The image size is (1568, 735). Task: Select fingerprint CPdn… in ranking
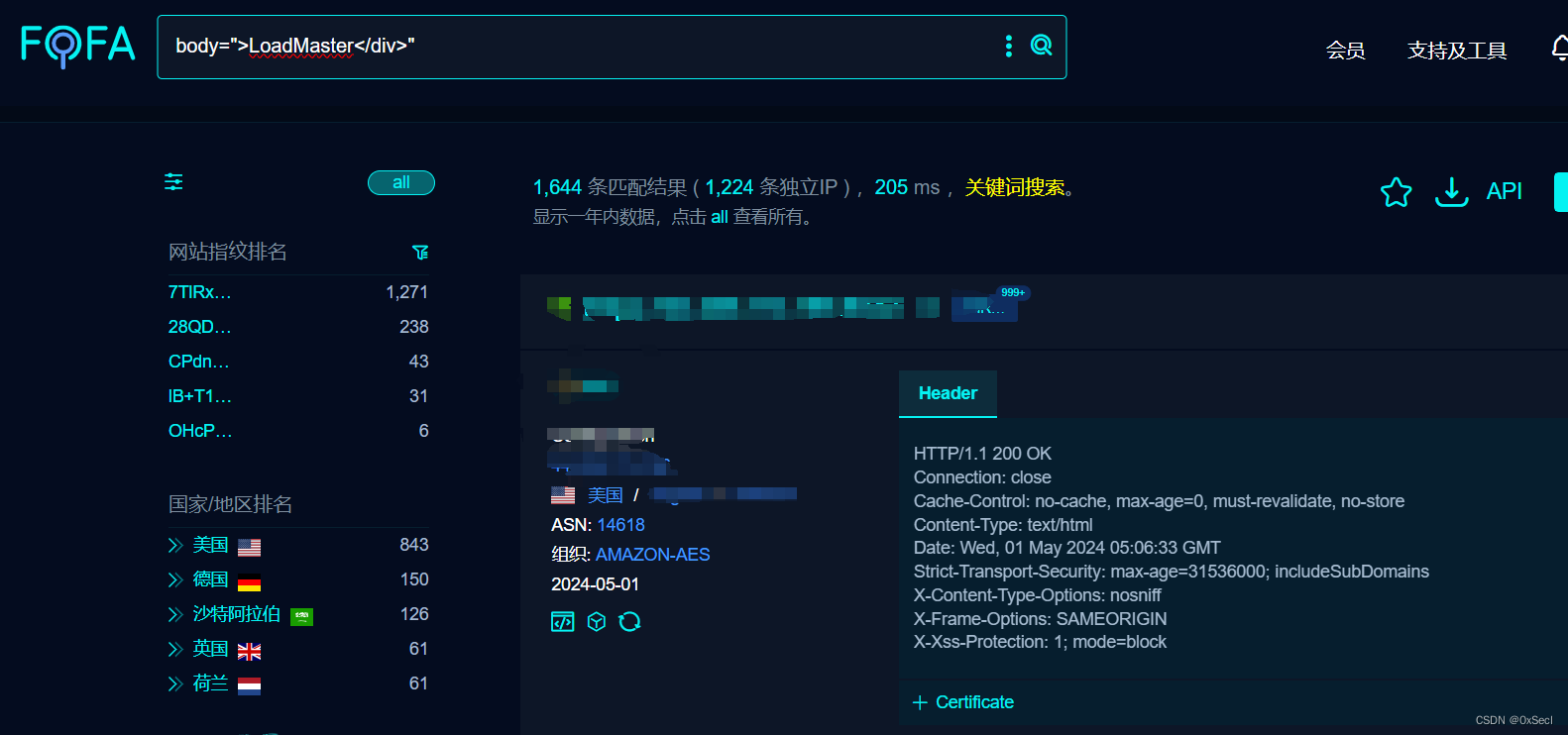point(198,362)
